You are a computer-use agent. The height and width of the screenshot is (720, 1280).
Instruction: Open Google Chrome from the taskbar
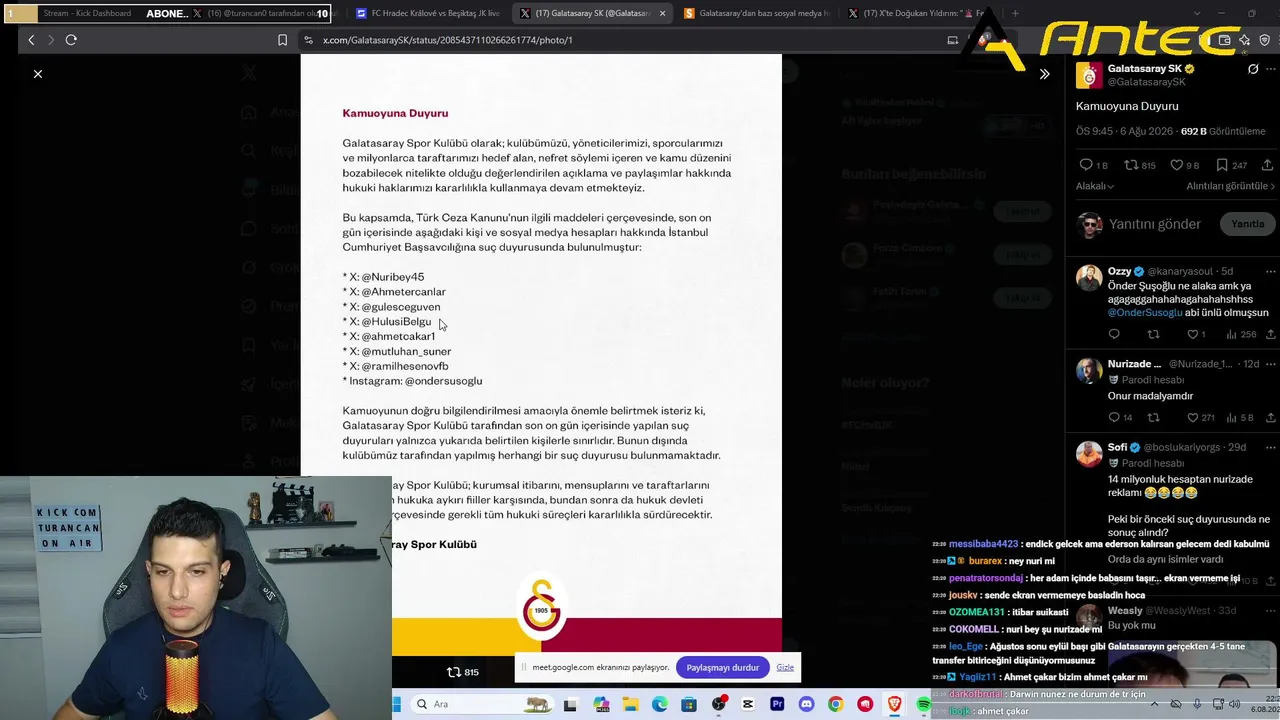[x=835, y=704]
